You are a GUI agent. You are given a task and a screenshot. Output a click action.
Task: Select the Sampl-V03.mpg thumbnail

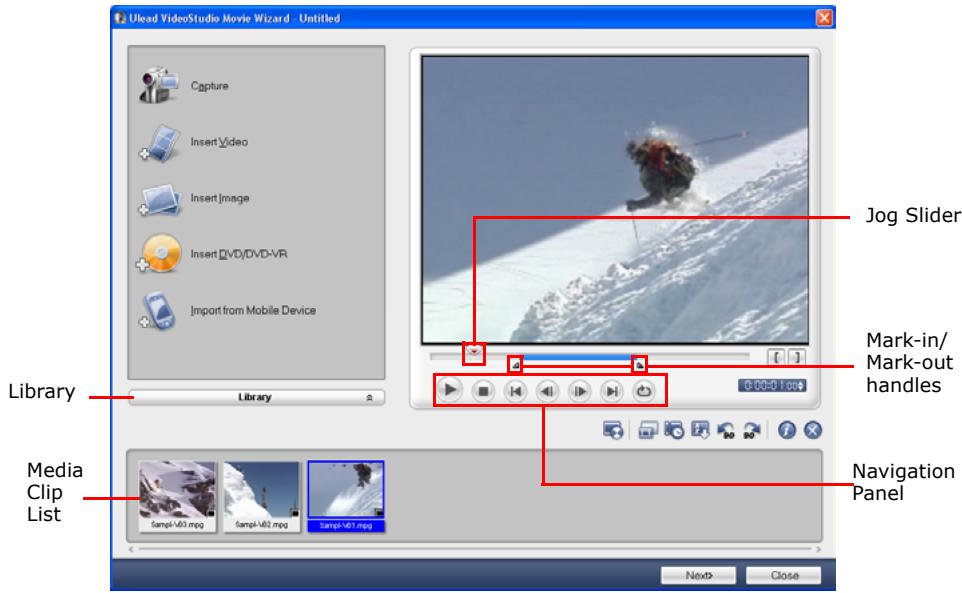(x=177, y=495)
